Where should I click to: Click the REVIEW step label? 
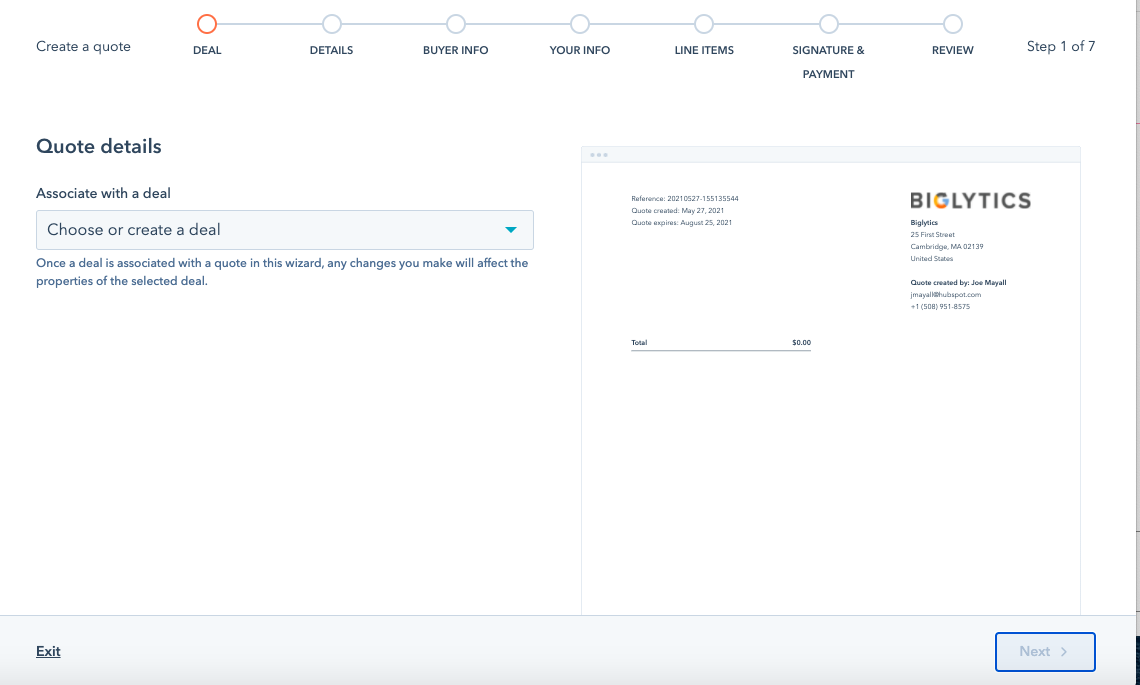[952, 50]
